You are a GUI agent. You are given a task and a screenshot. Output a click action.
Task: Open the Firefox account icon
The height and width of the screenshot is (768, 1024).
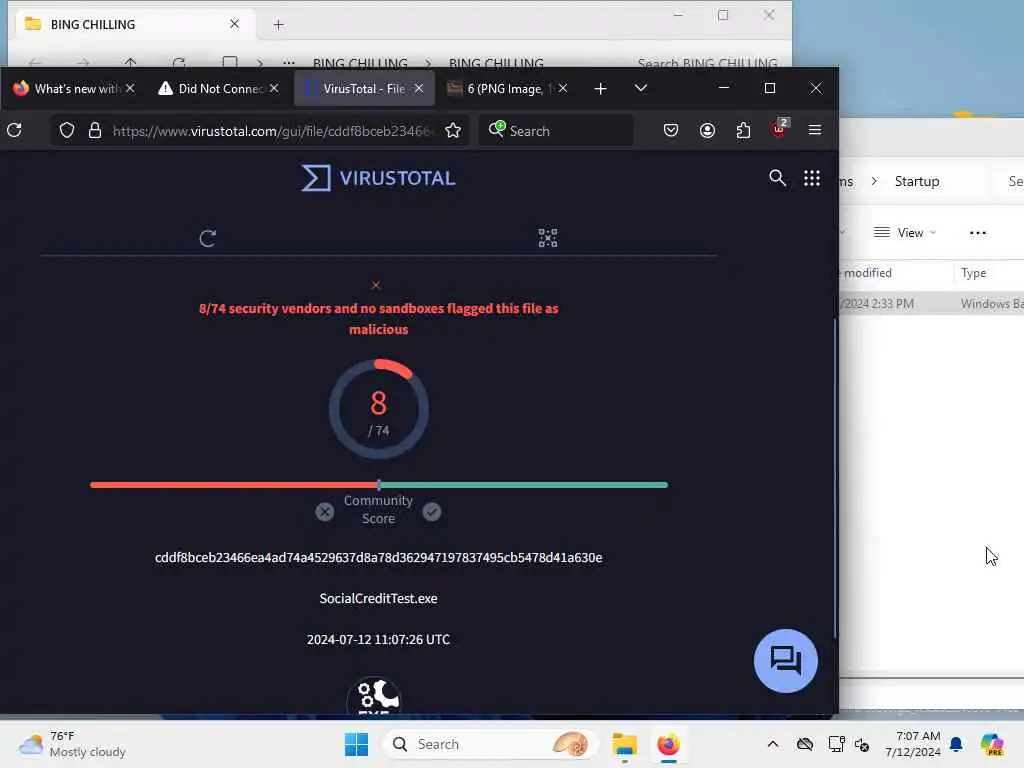(x=707, y=130)
